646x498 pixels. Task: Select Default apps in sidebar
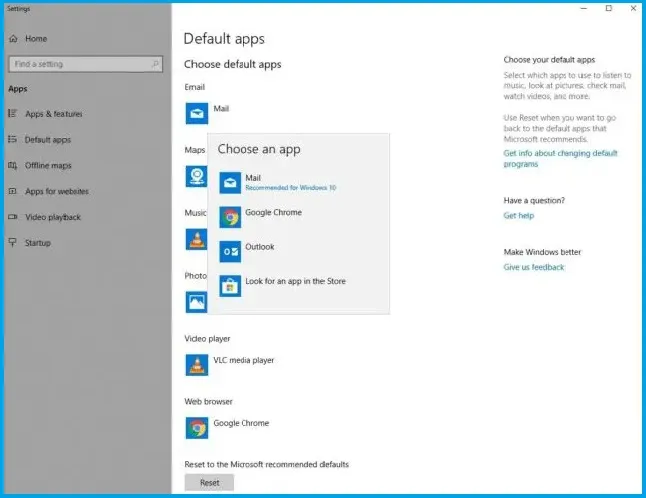click(48, 140)
